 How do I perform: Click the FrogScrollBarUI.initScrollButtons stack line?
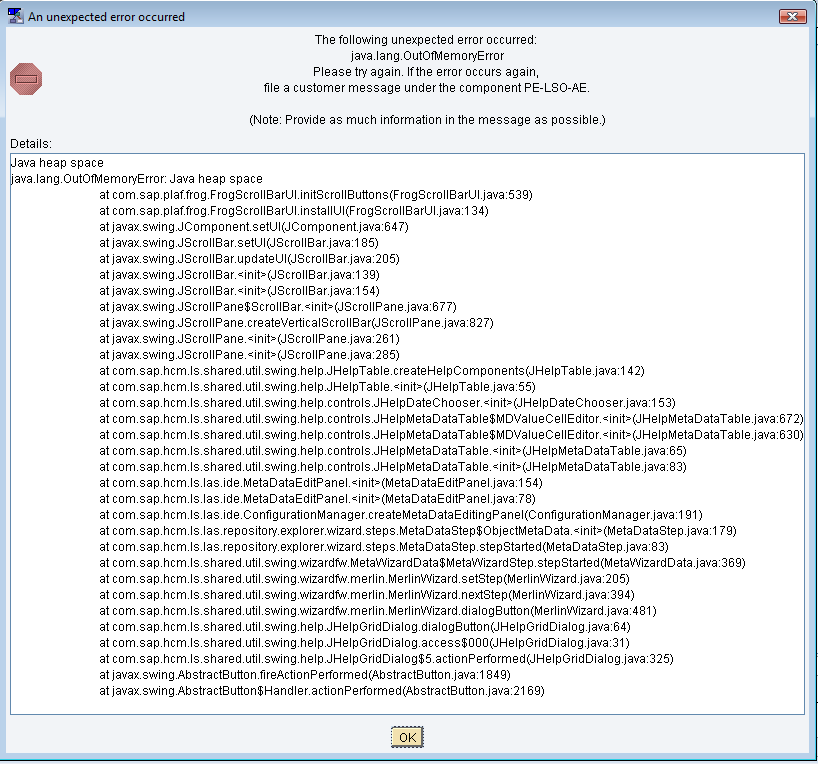tap(316, 195)
